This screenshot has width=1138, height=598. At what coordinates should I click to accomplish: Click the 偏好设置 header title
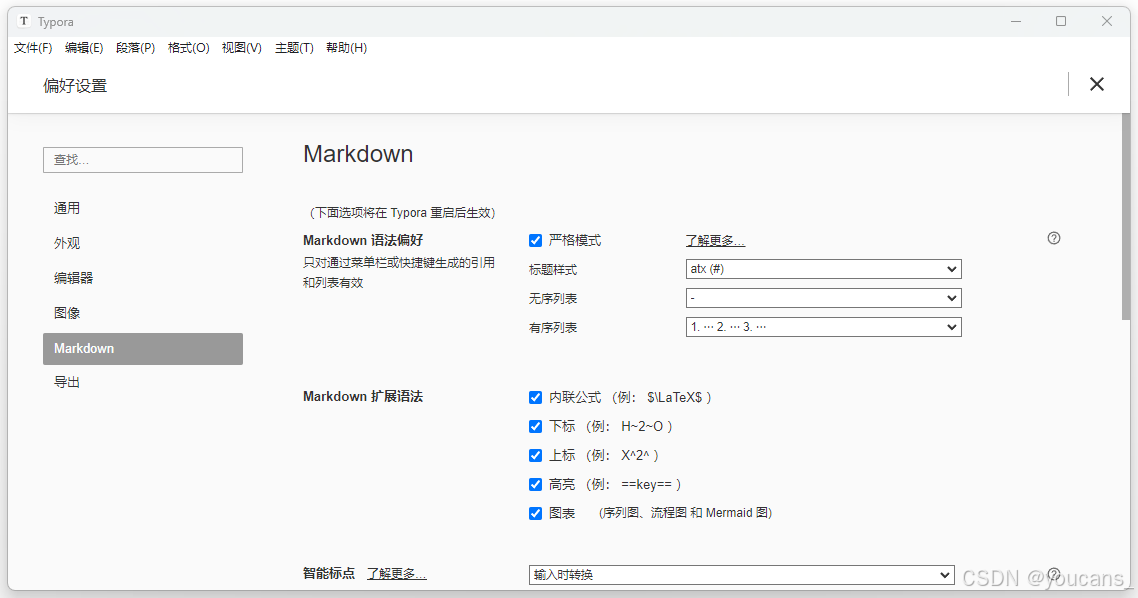coord(75,86)
